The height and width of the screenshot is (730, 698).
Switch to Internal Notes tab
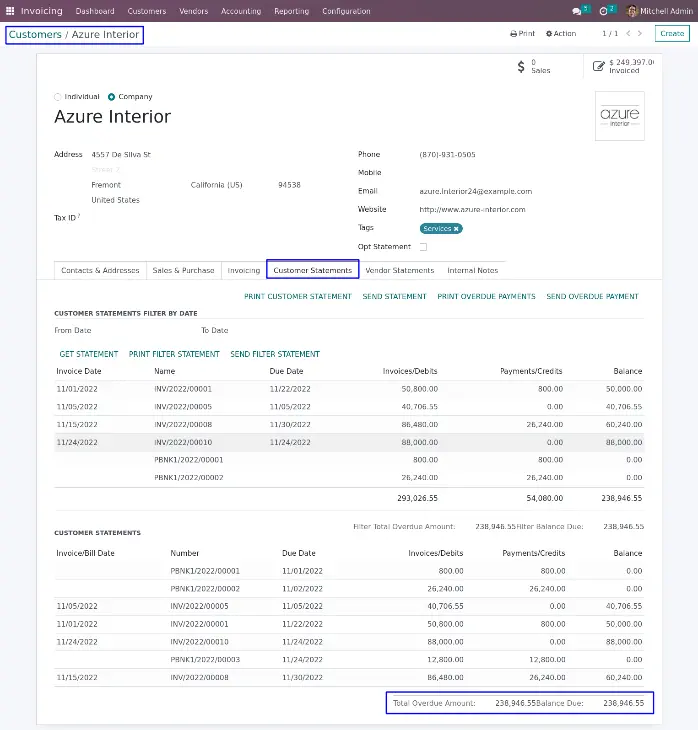click(x=473, y=270)
